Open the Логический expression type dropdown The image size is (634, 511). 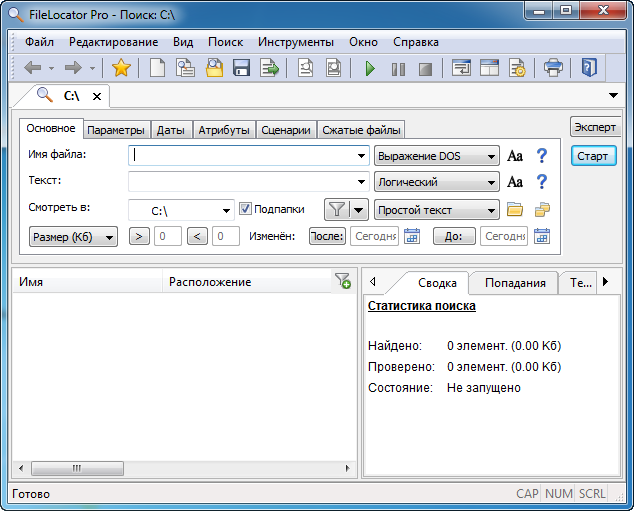[x=436, y=182]
